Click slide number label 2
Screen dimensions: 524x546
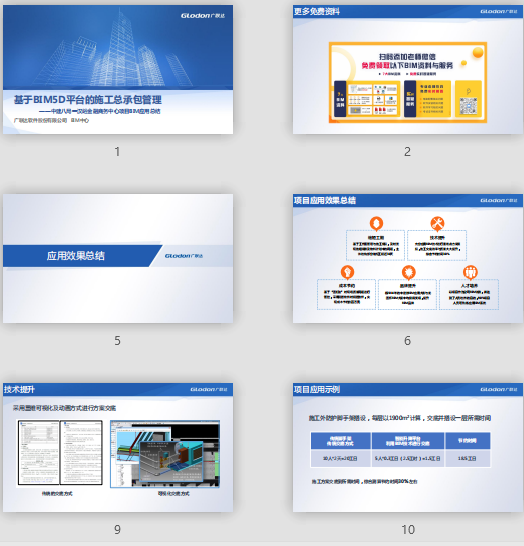click(x=407, y=151)
